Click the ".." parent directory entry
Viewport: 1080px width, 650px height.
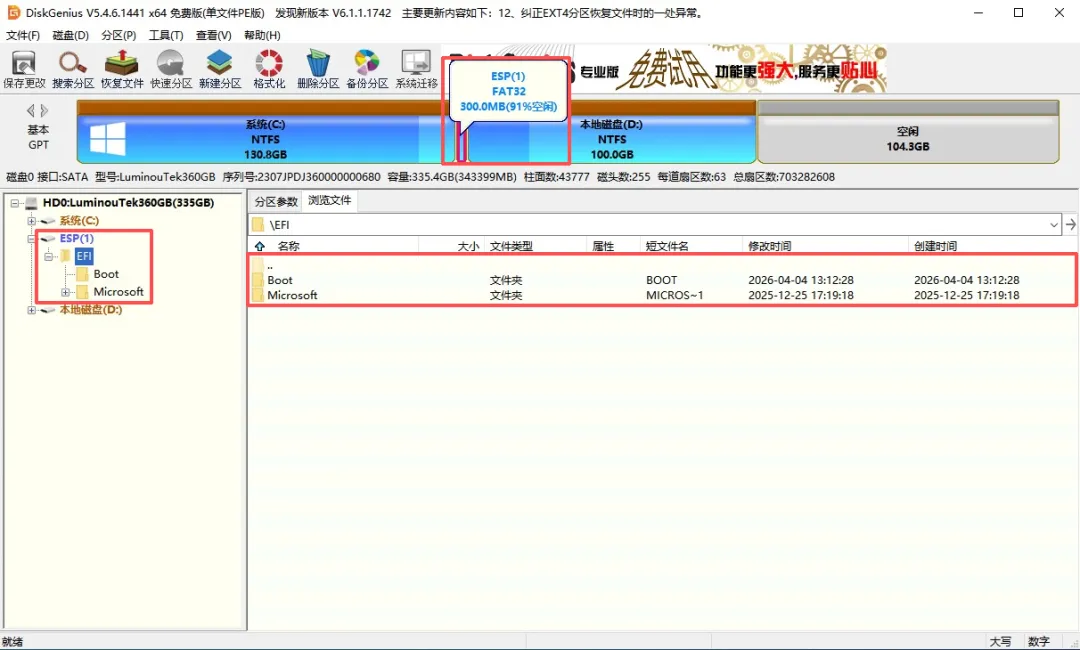click(x=270, y=265)
